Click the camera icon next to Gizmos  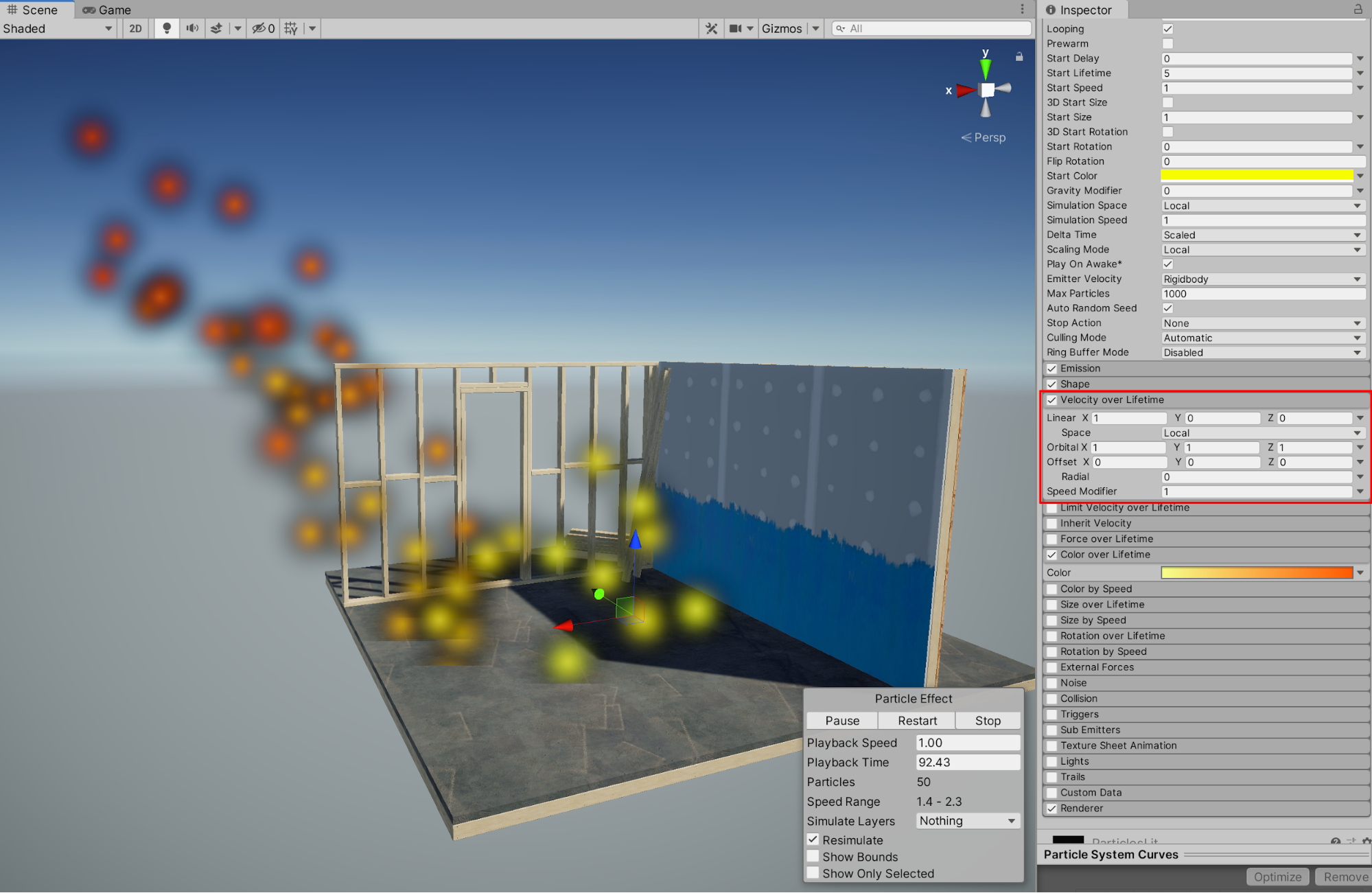[x=736, y=28]
